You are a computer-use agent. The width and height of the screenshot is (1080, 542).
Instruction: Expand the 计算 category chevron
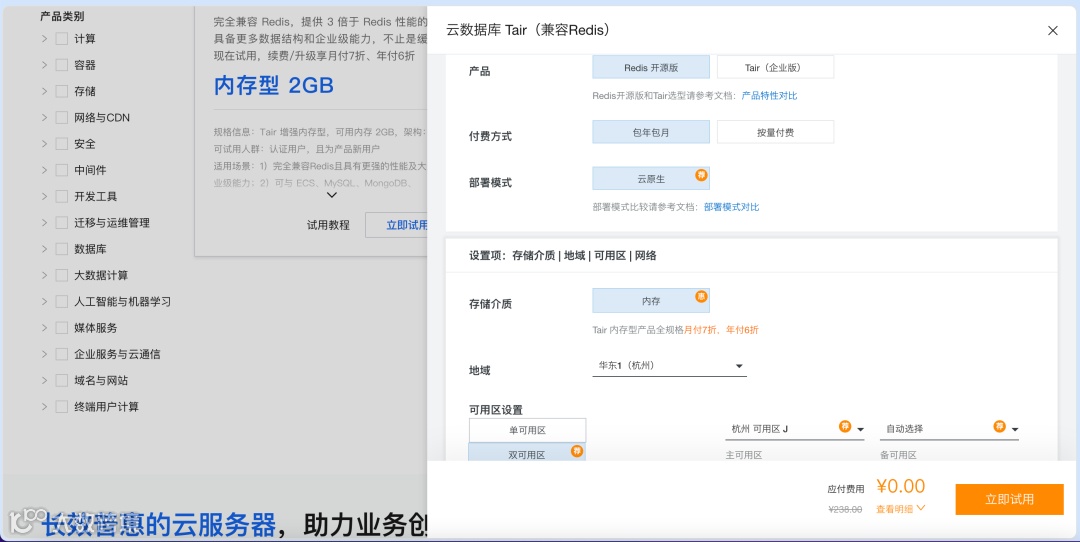point(44,39)
